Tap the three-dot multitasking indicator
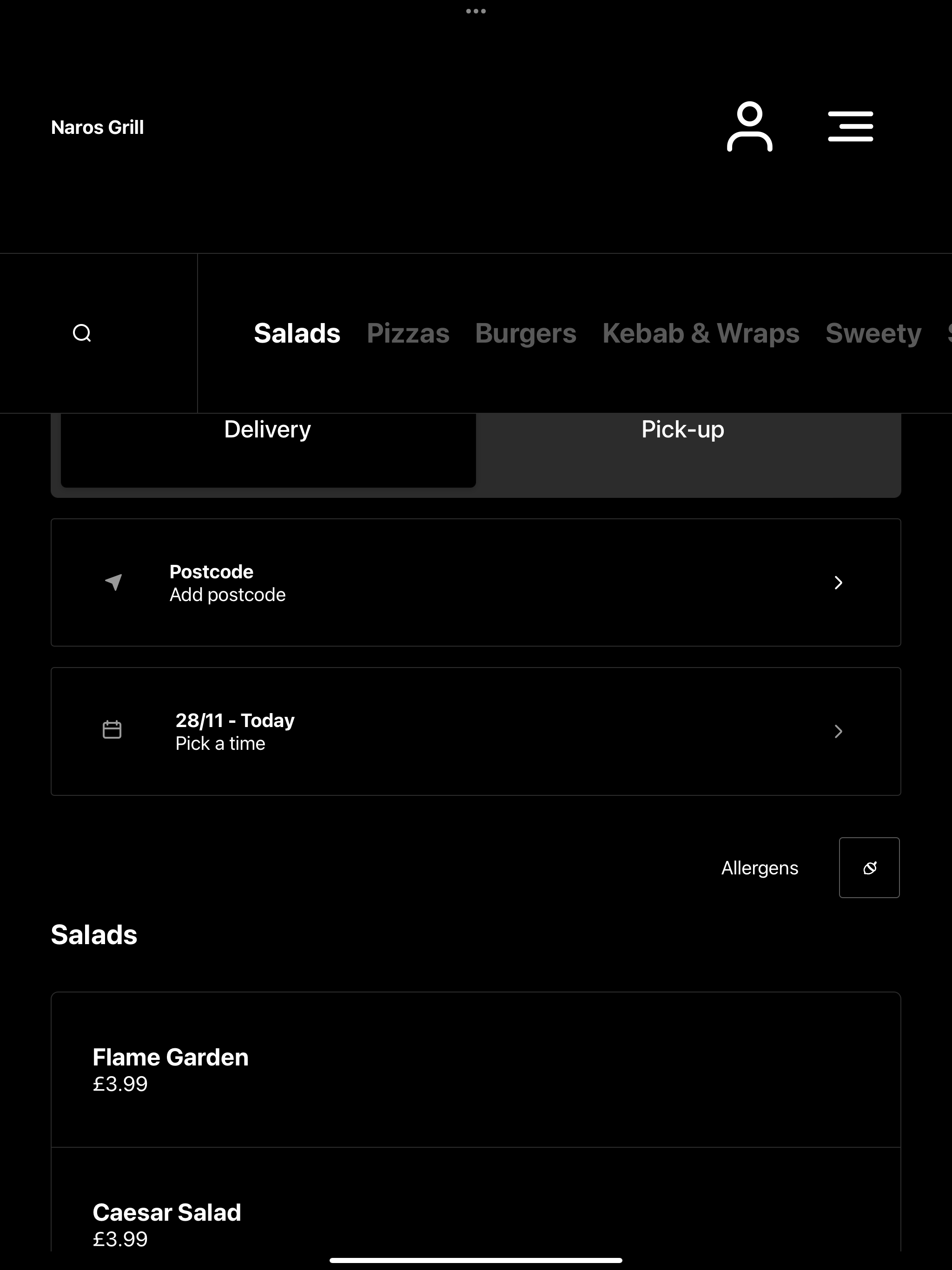Image resolution: width=952 pixels, height=1270 pixels. [476, 11]
